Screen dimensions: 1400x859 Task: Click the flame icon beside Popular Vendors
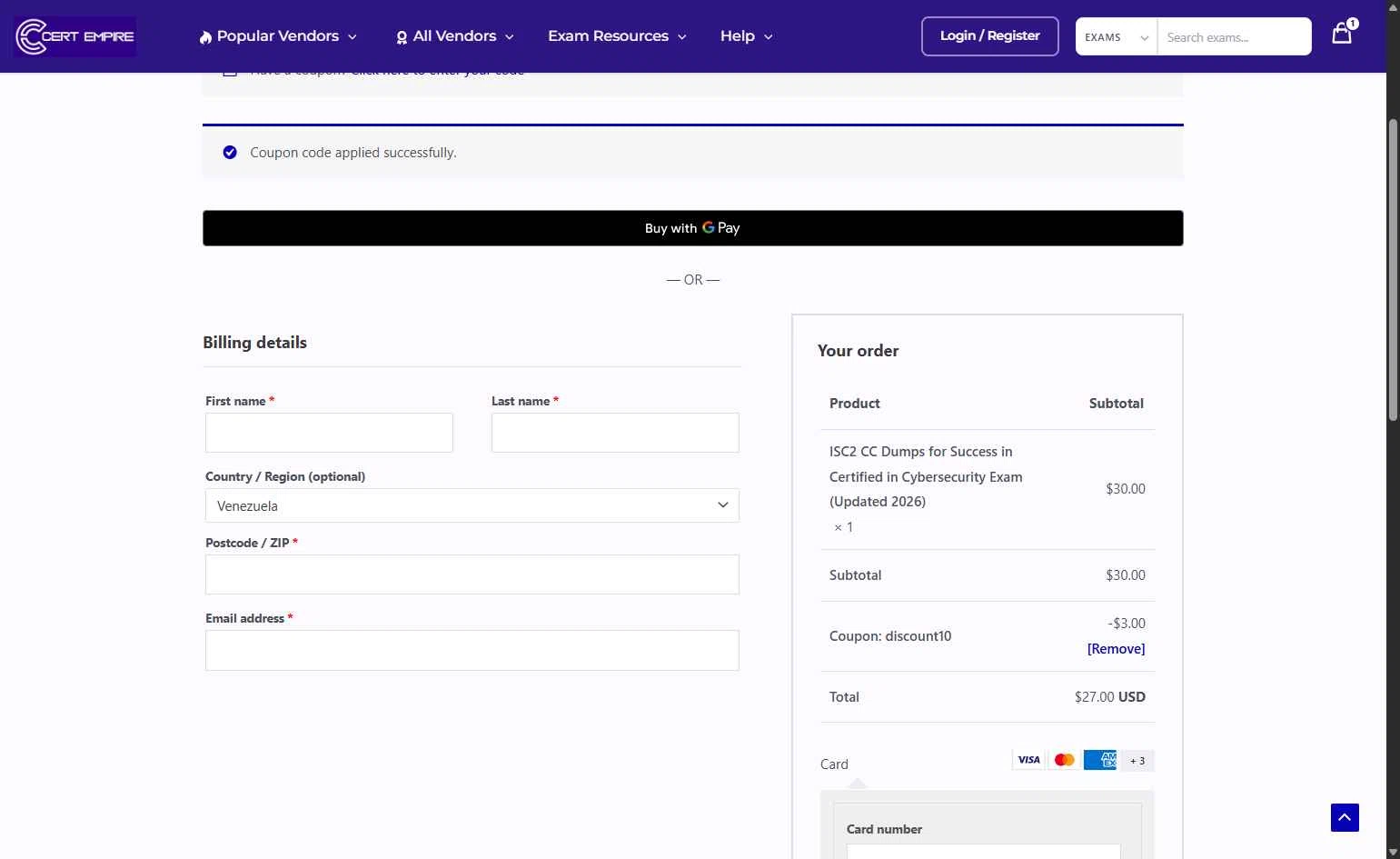coord(206,37)
